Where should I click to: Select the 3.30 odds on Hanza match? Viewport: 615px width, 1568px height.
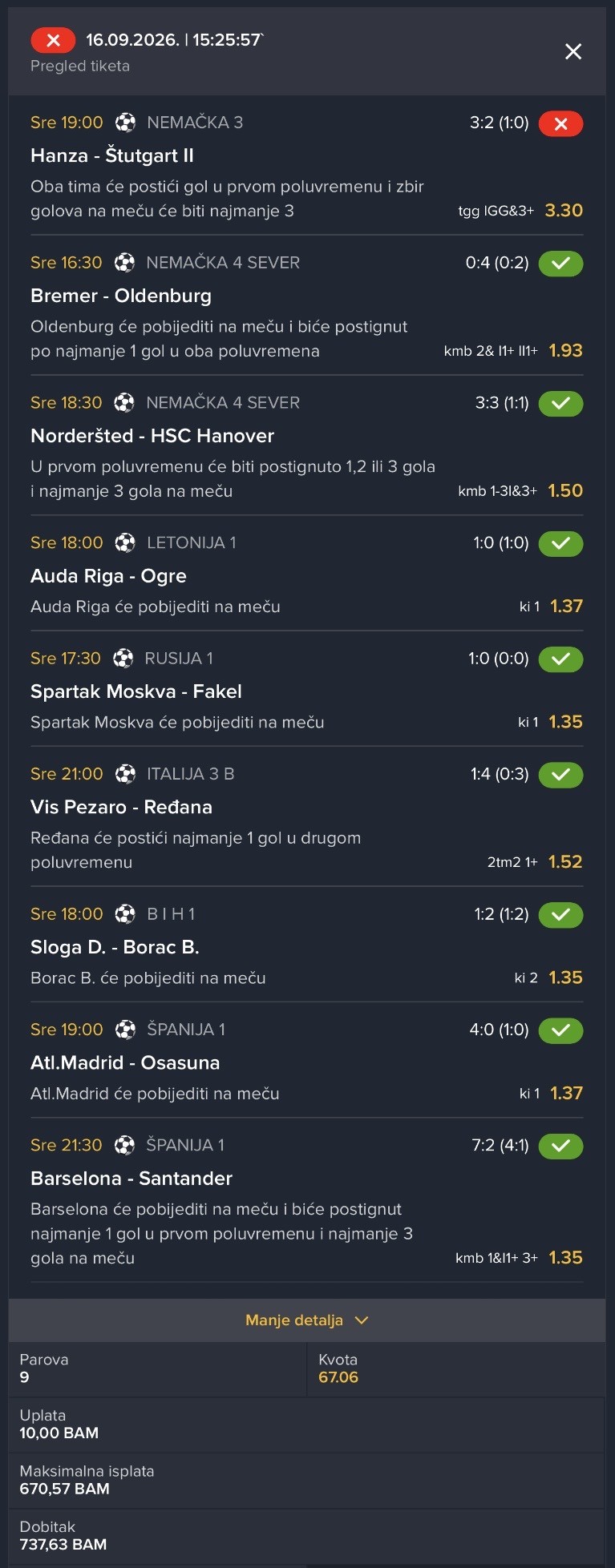pyautogui.click(x=564, y=211)
